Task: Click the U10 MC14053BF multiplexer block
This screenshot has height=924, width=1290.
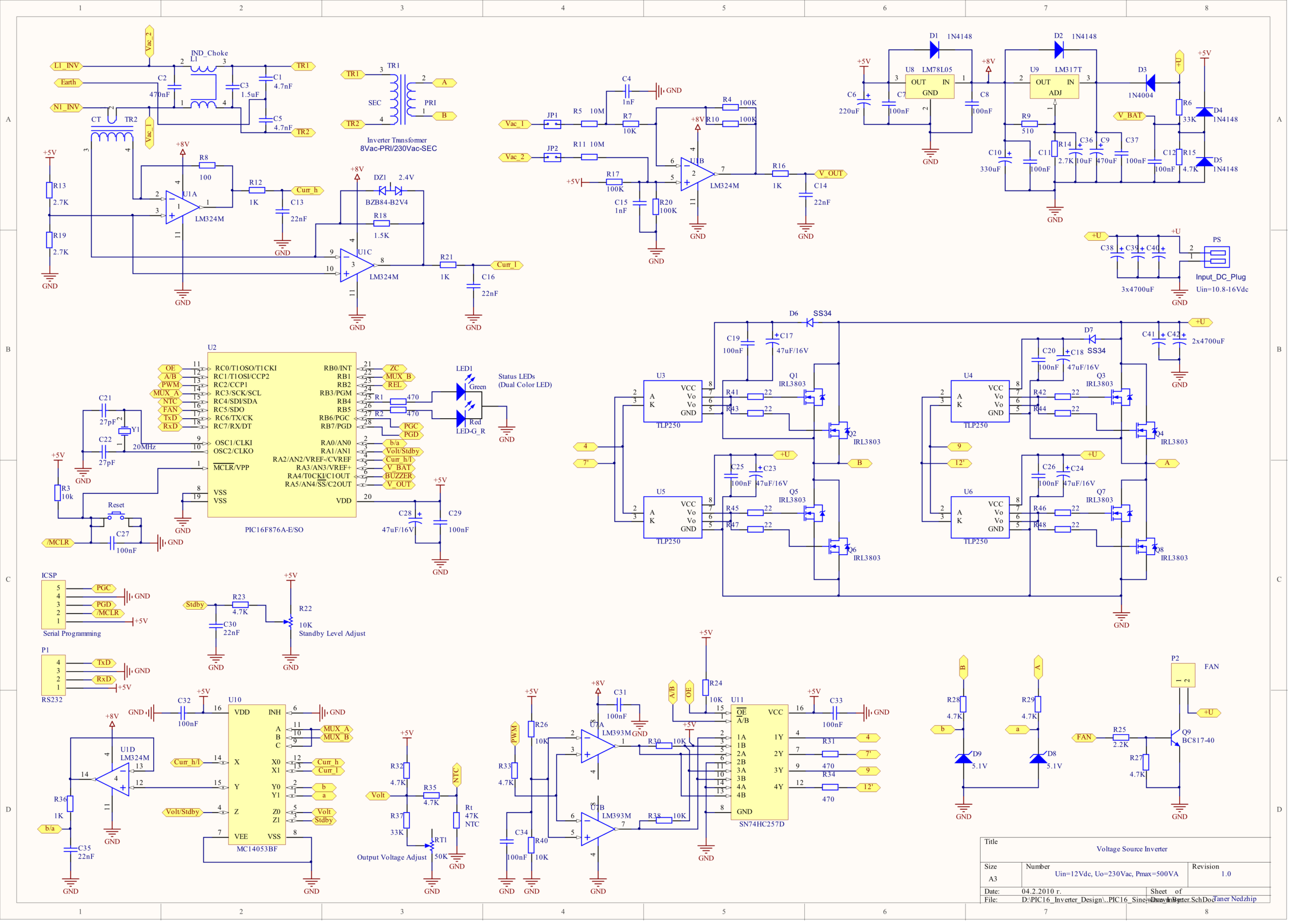Action: (256, 774)
